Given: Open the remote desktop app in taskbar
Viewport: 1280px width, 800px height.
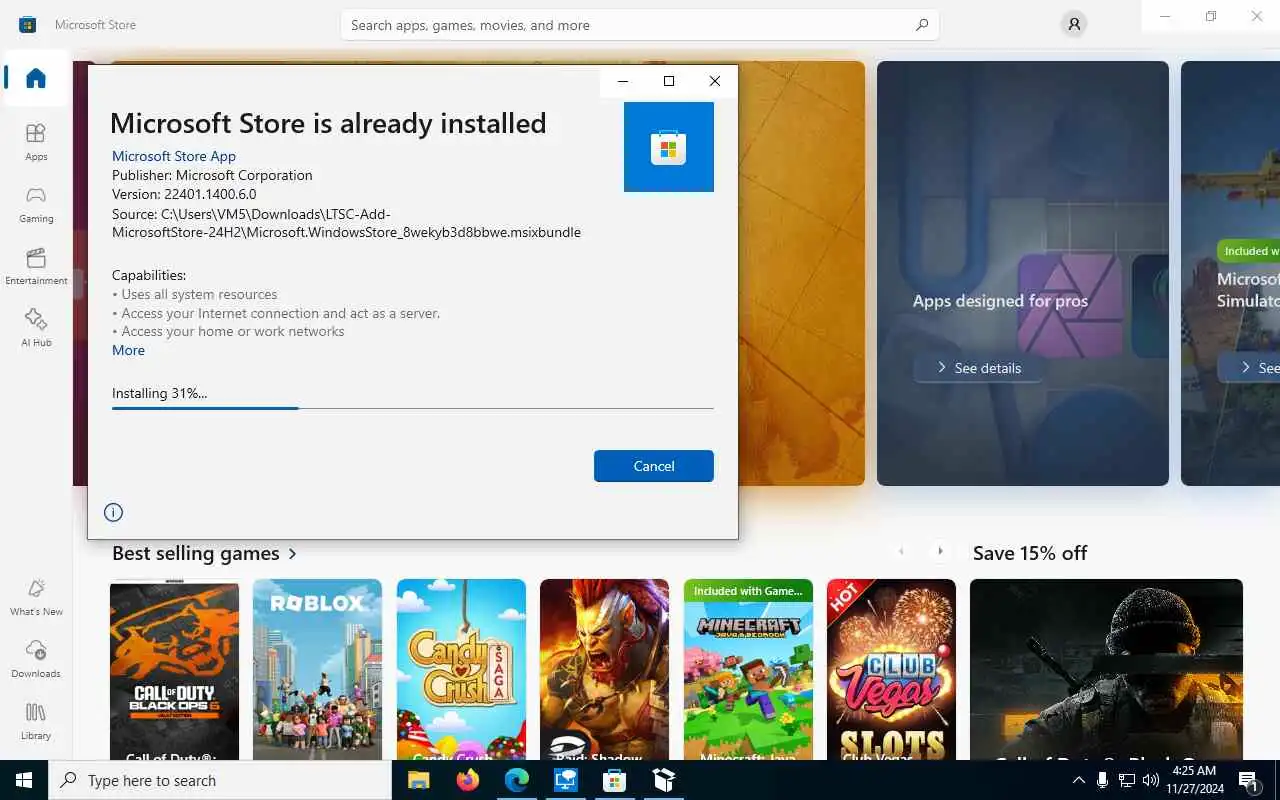Looking at the screenshot, I should (x=566, y=780).
